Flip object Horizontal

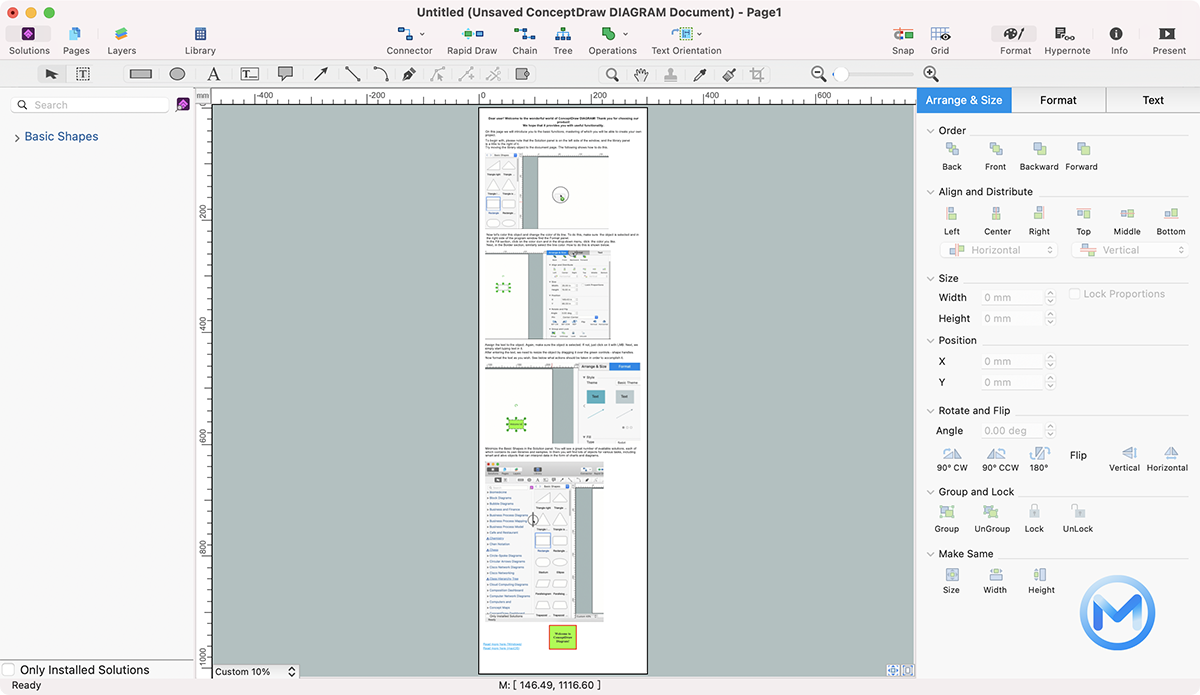[x=1167, y=460]
